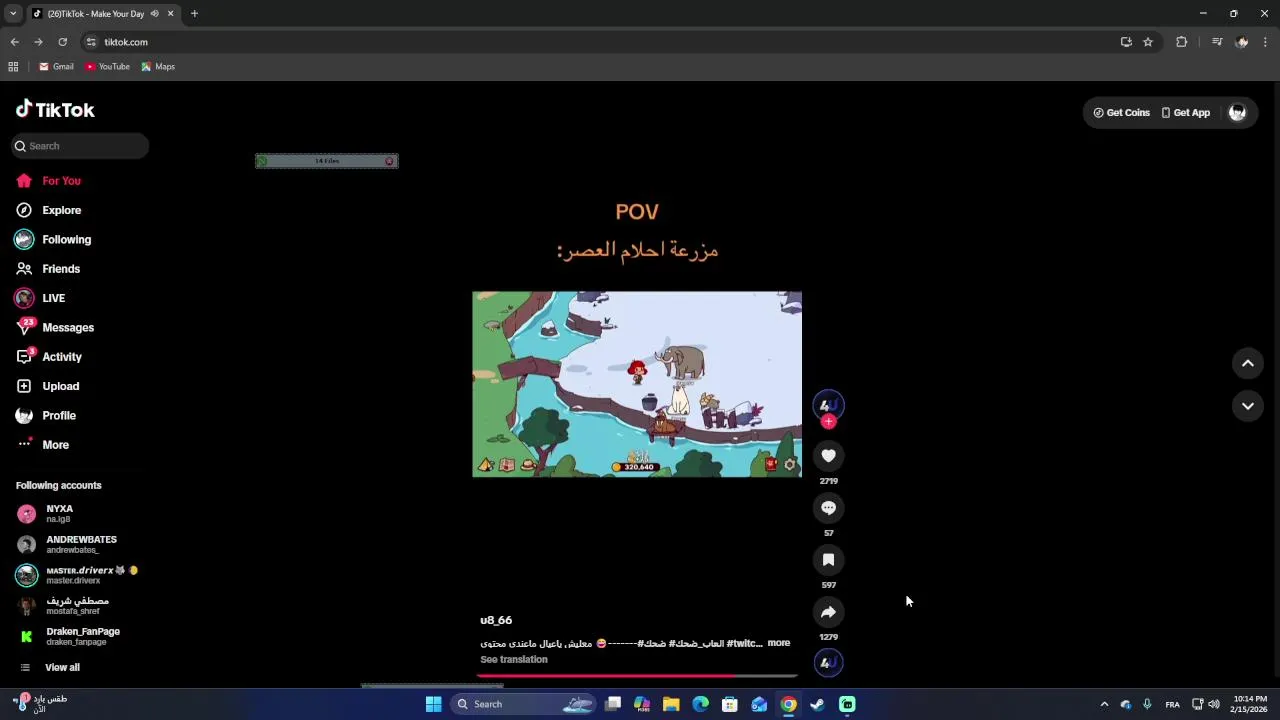Open the Activity notifications

[x=48, y=357]
